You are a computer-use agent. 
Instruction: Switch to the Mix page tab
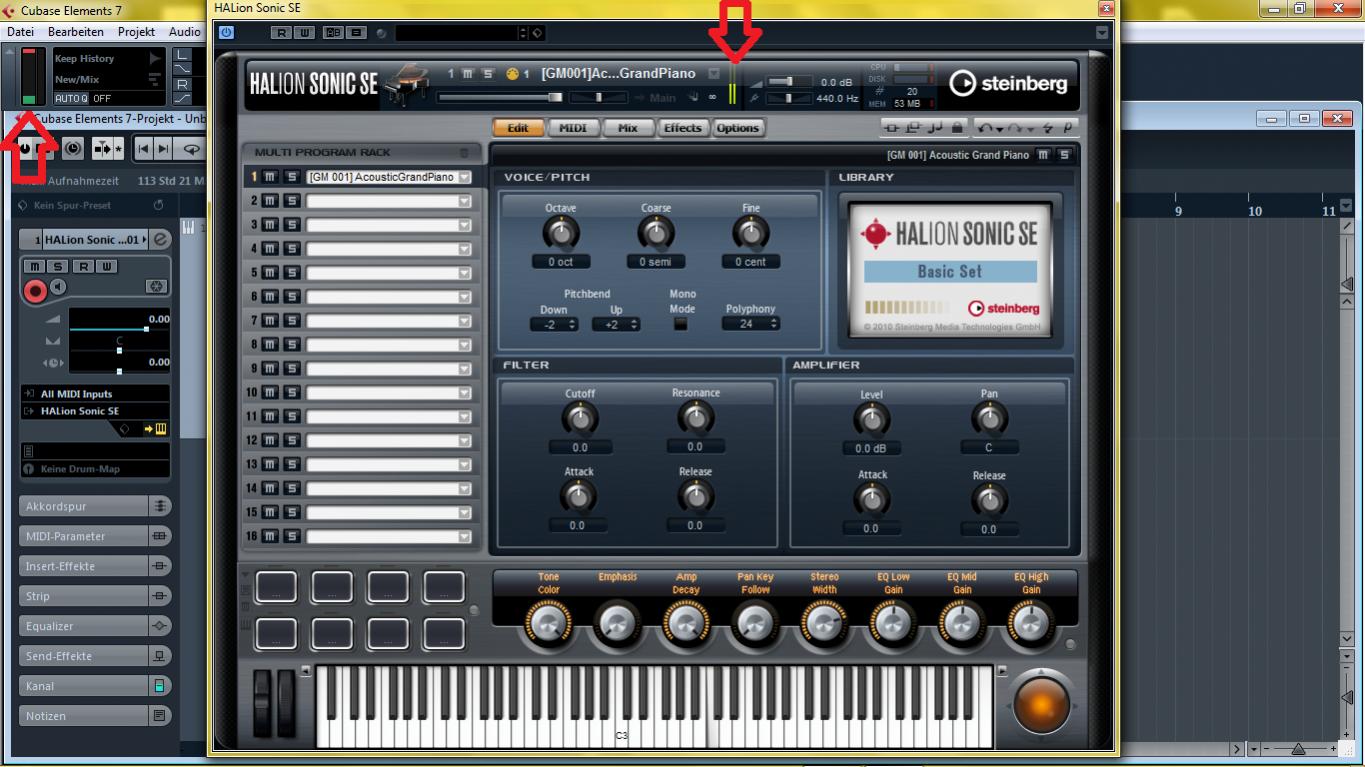point(627,128)
